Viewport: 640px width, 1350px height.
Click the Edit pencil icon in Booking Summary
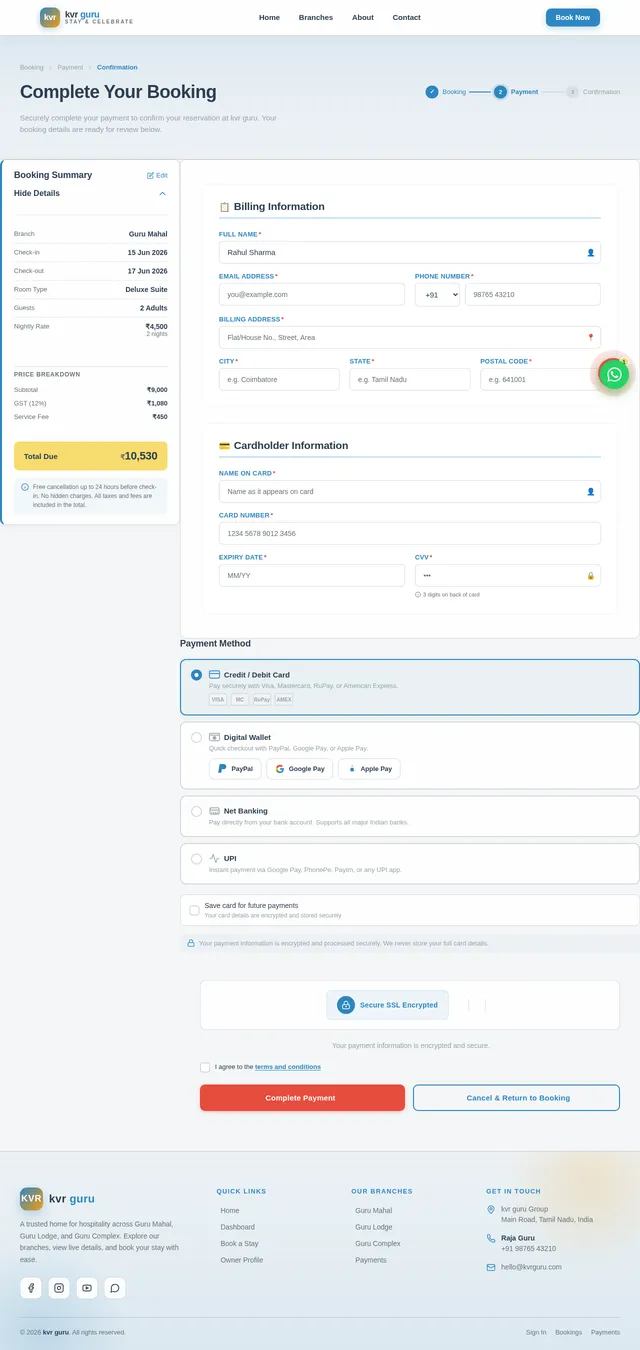click(151, 175)
